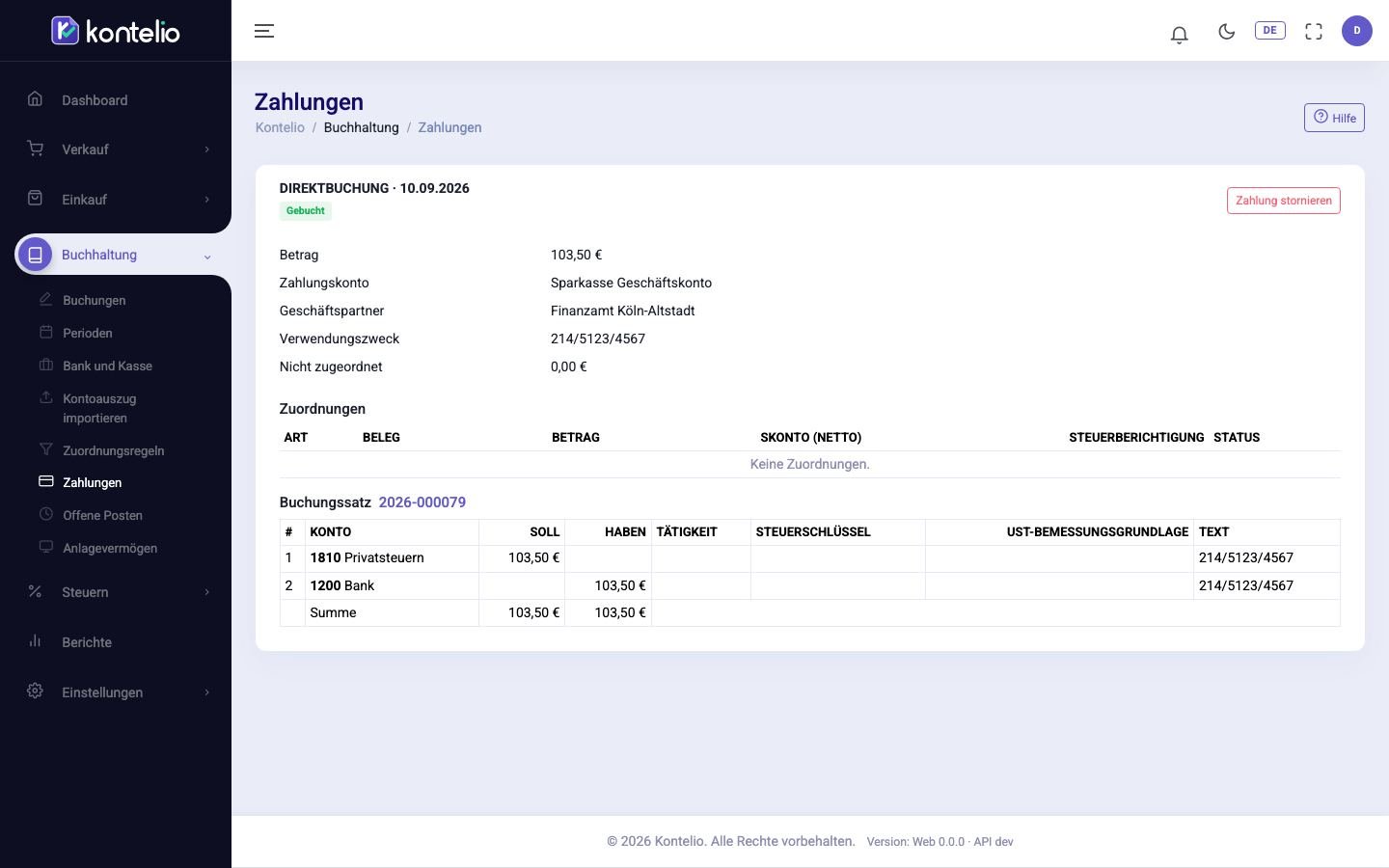Screen dimensions: 1389x868
Task: Open user avatar menu D
Action: [x=1357, y=31]
